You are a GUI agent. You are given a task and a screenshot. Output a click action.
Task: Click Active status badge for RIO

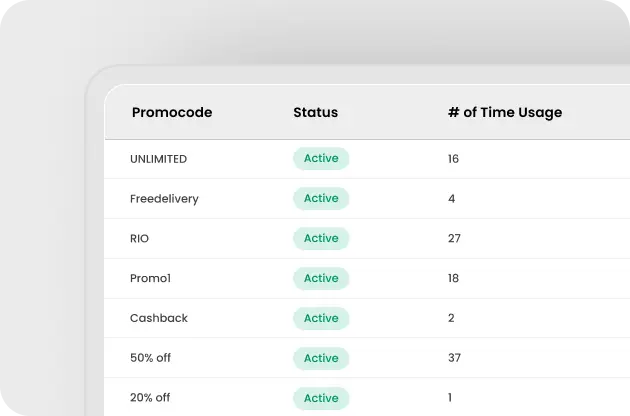tap(321, 238)
